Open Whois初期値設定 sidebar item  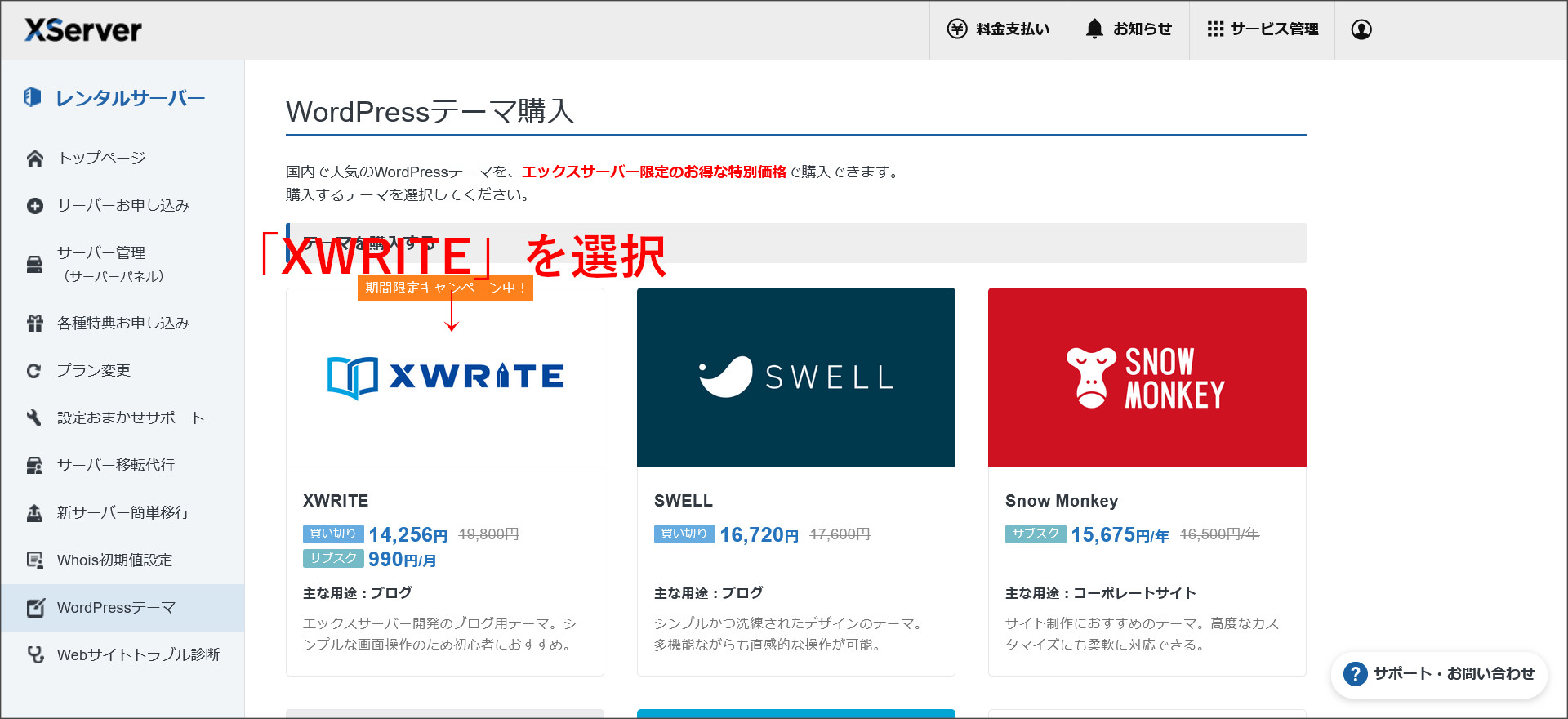point(122,560)
